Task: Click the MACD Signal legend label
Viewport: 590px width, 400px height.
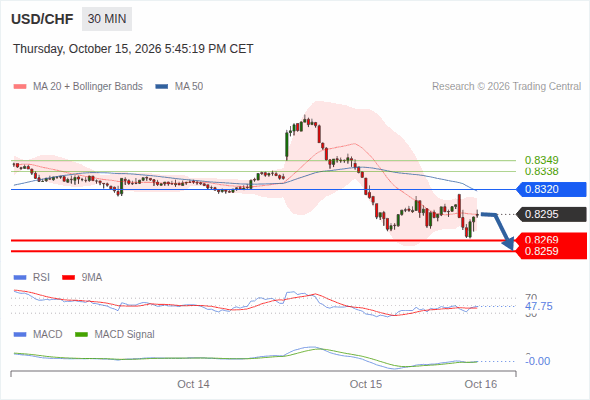Action: (x=125, y=335)
